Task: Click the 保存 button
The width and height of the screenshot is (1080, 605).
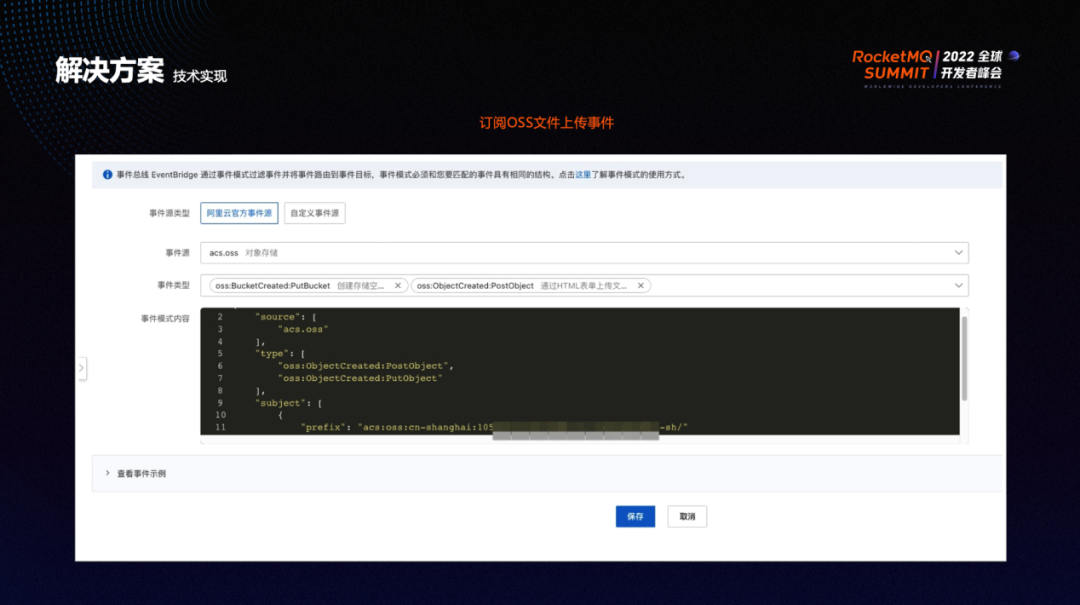Action: click(x=635, y=516)
